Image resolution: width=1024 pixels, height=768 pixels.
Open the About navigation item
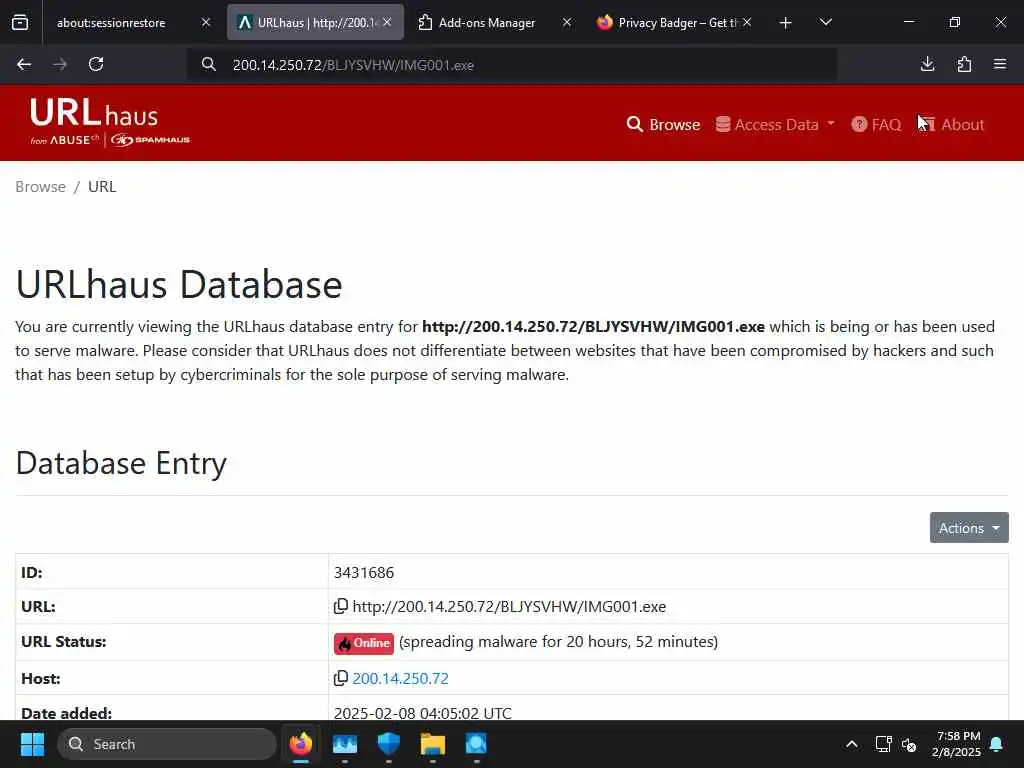pos(951,125)
